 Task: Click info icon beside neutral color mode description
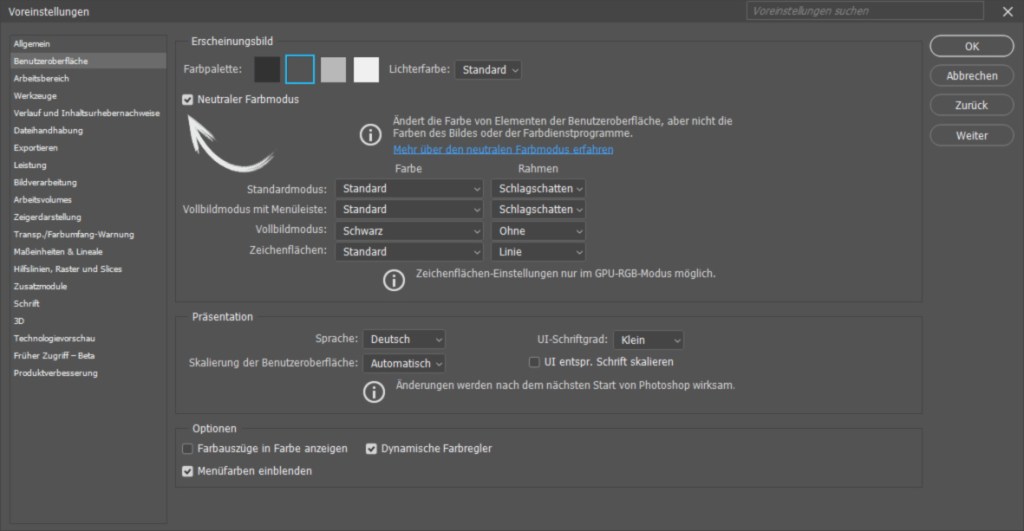coord(371,134)
